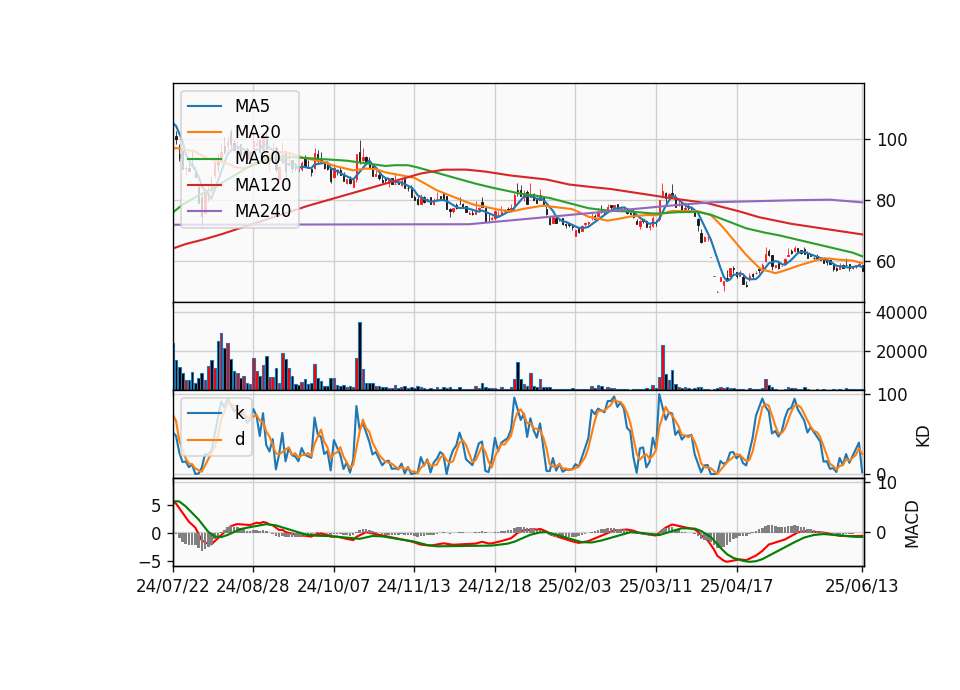Click the MA20 legend label

pos(257,132)
